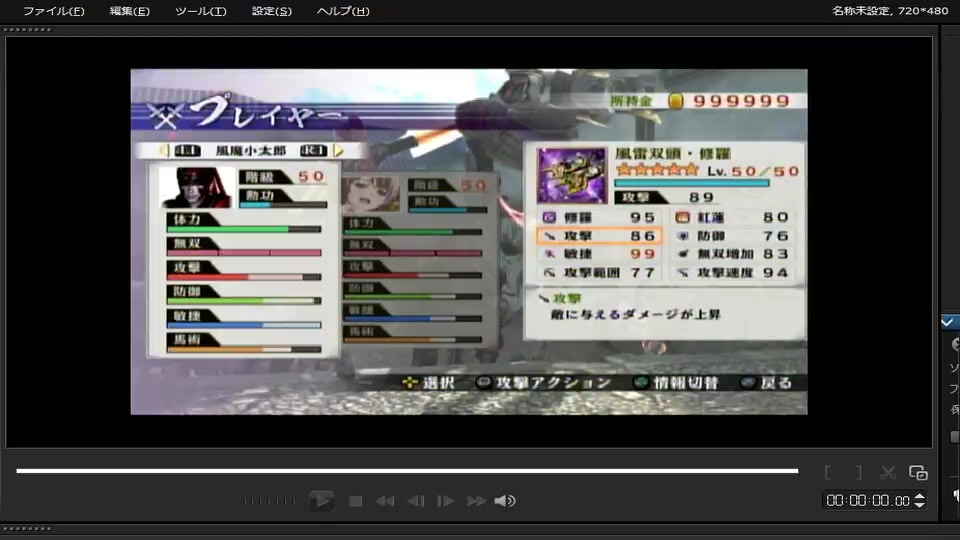Image resolution: width=960 pixels, height=540 pixels.
Task: Click the speaker volume icon
Action: (x=504, y=501)
